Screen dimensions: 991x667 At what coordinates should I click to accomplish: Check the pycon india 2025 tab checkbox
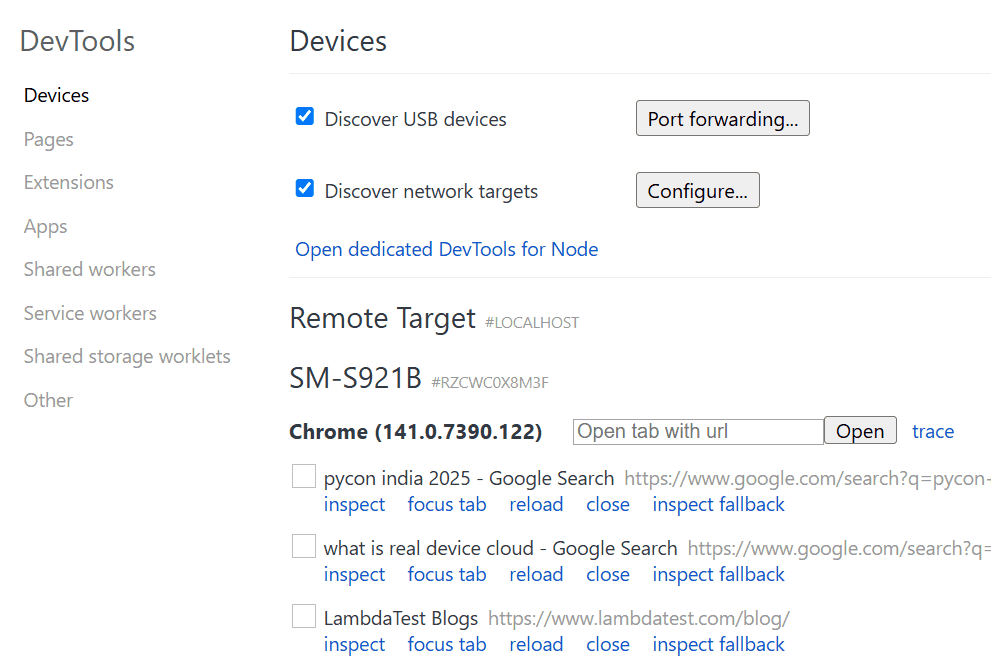point(303,476)
